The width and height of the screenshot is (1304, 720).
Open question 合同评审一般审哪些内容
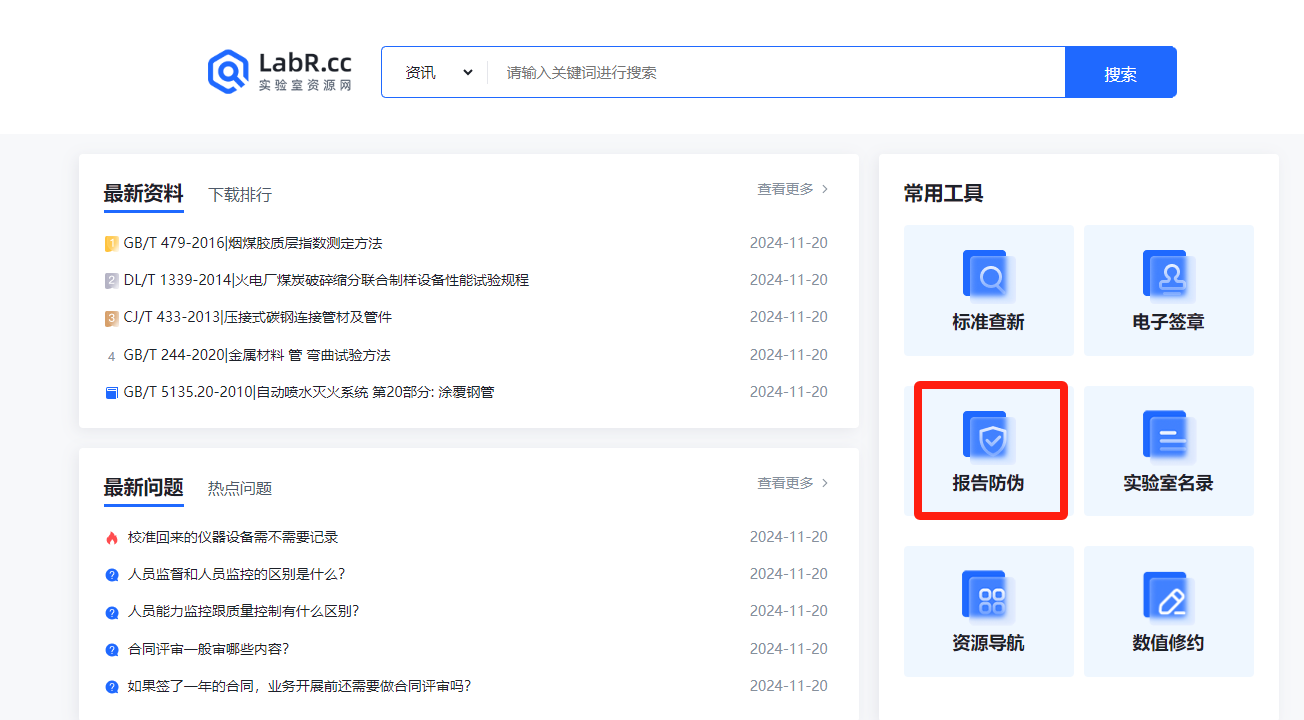(208, 649)
